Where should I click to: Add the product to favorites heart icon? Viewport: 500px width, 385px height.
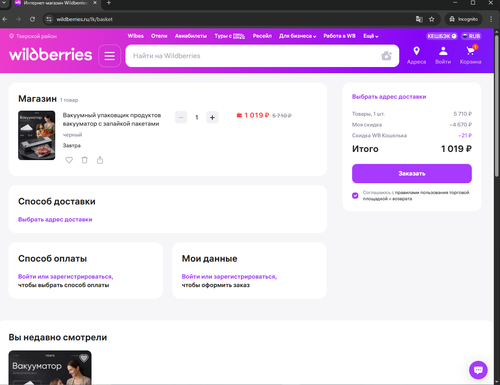[x=69, y=160]
